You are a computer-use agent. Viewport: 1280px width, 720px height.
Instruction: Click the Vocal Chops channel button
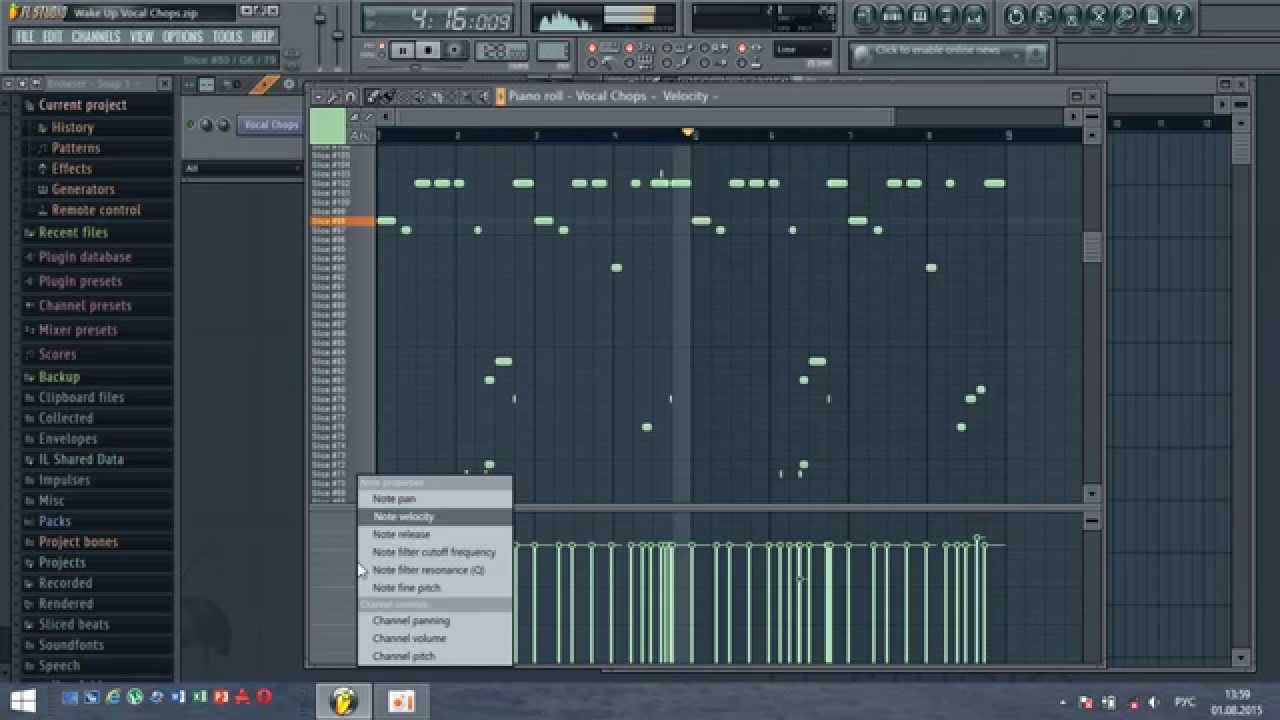[x=270, y=125]
